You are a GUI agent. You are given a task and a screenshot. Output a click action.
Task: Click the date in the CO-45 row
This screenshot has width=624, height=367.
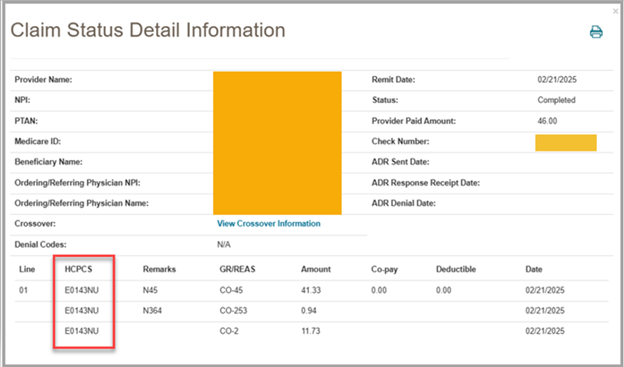(545, 290)
